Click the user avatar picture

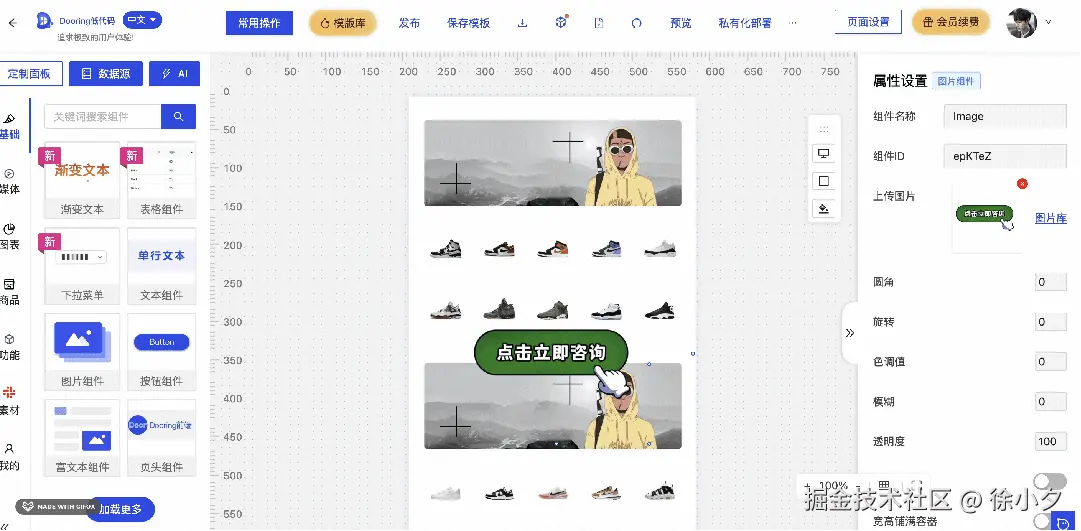click(x=1022, y=23)
